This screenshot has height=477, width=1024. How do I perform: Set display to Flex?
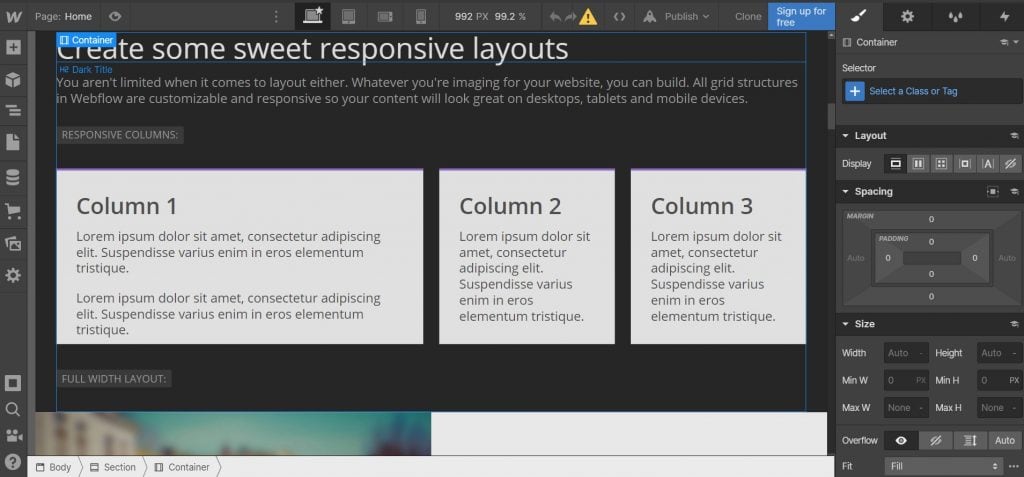918,163
